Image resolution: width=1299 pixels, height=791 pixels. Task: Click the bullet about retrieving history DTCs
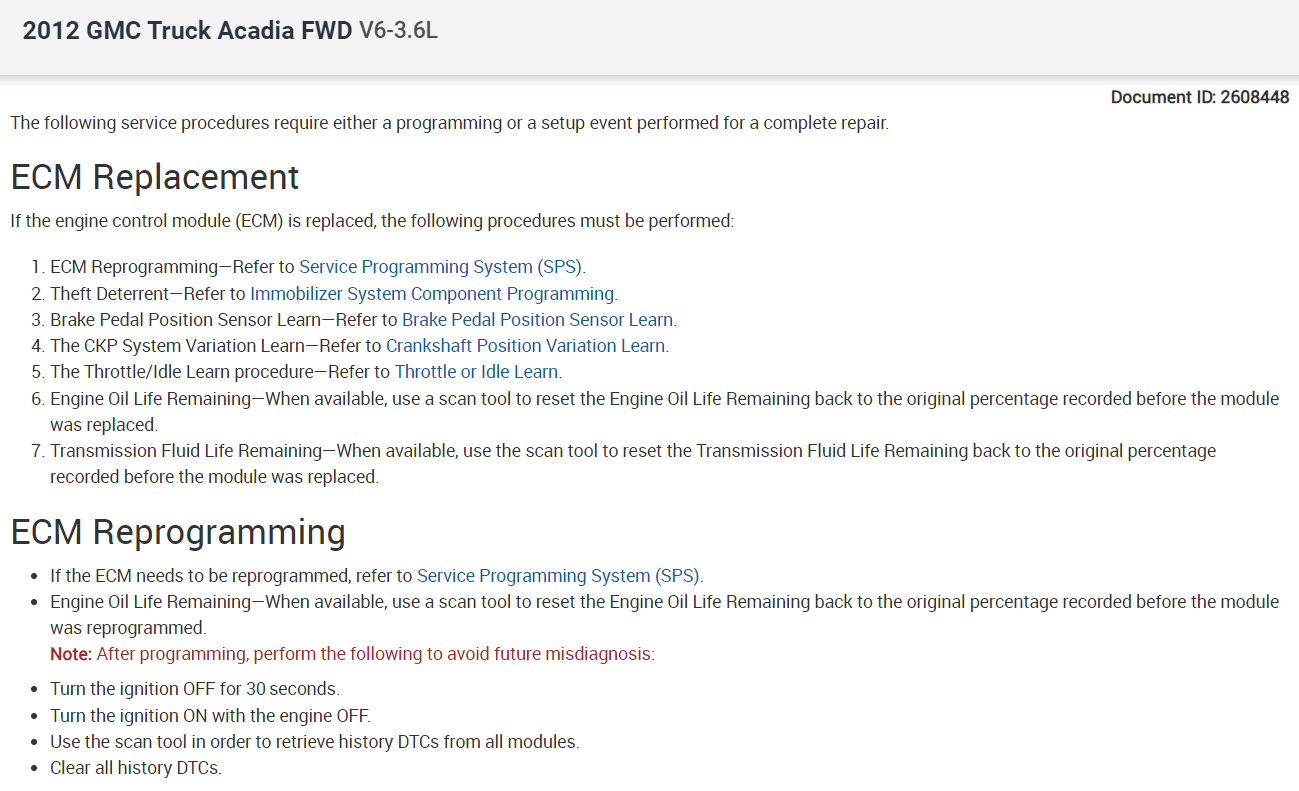pyautogui.click(x=314, y=742)
